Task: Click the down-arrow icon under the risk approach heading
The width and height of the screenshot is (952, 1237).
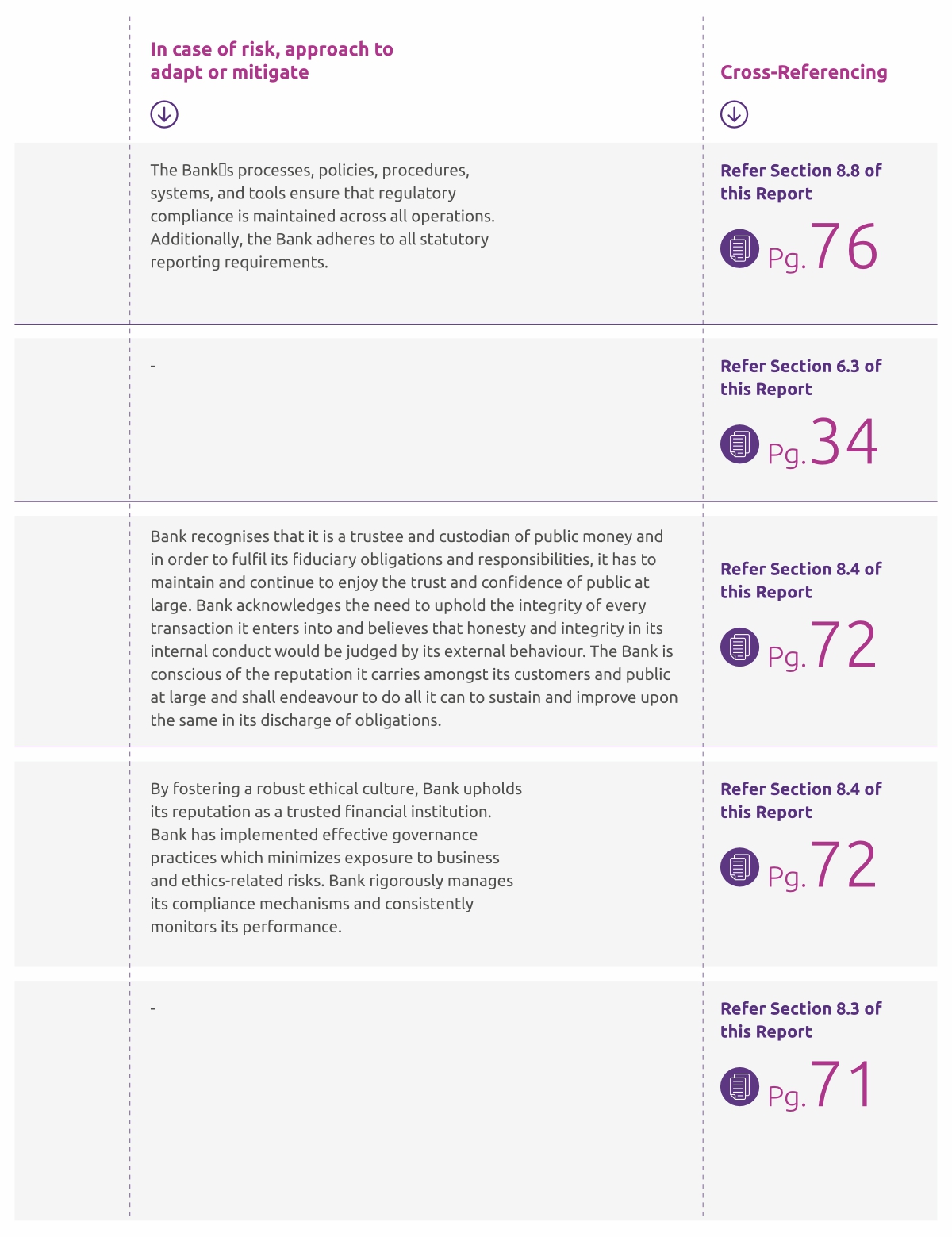Action: [164, 114]
